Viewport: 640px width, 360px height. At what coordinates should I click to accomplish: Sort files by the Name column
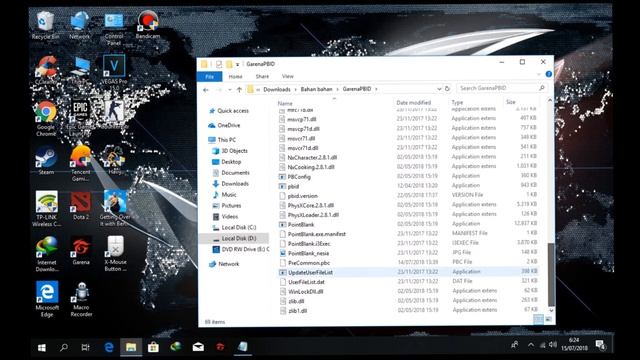point(285,103)
